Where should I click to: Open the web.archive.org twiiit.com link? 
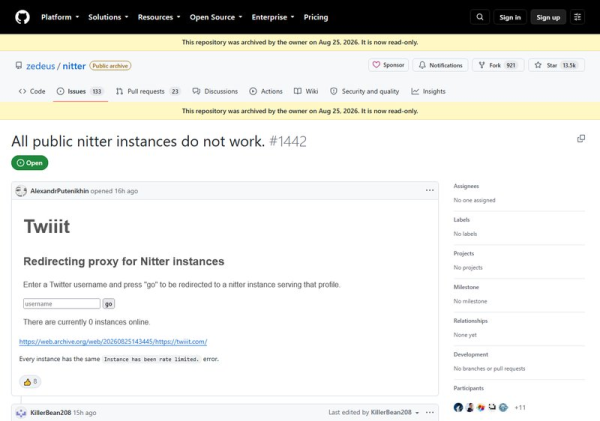tap(113, 341)
